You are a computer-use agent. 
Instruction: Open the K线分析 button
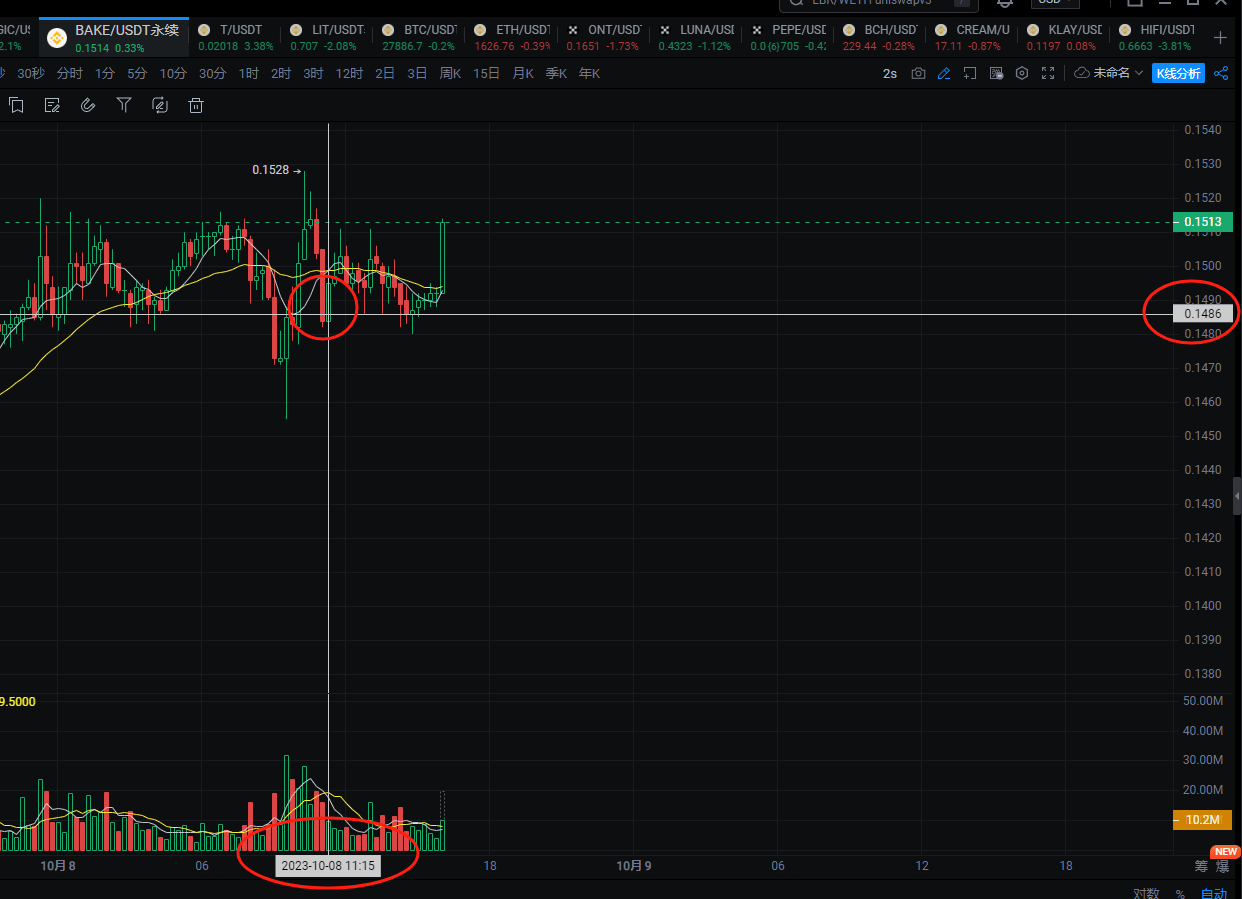(1179, 73)
